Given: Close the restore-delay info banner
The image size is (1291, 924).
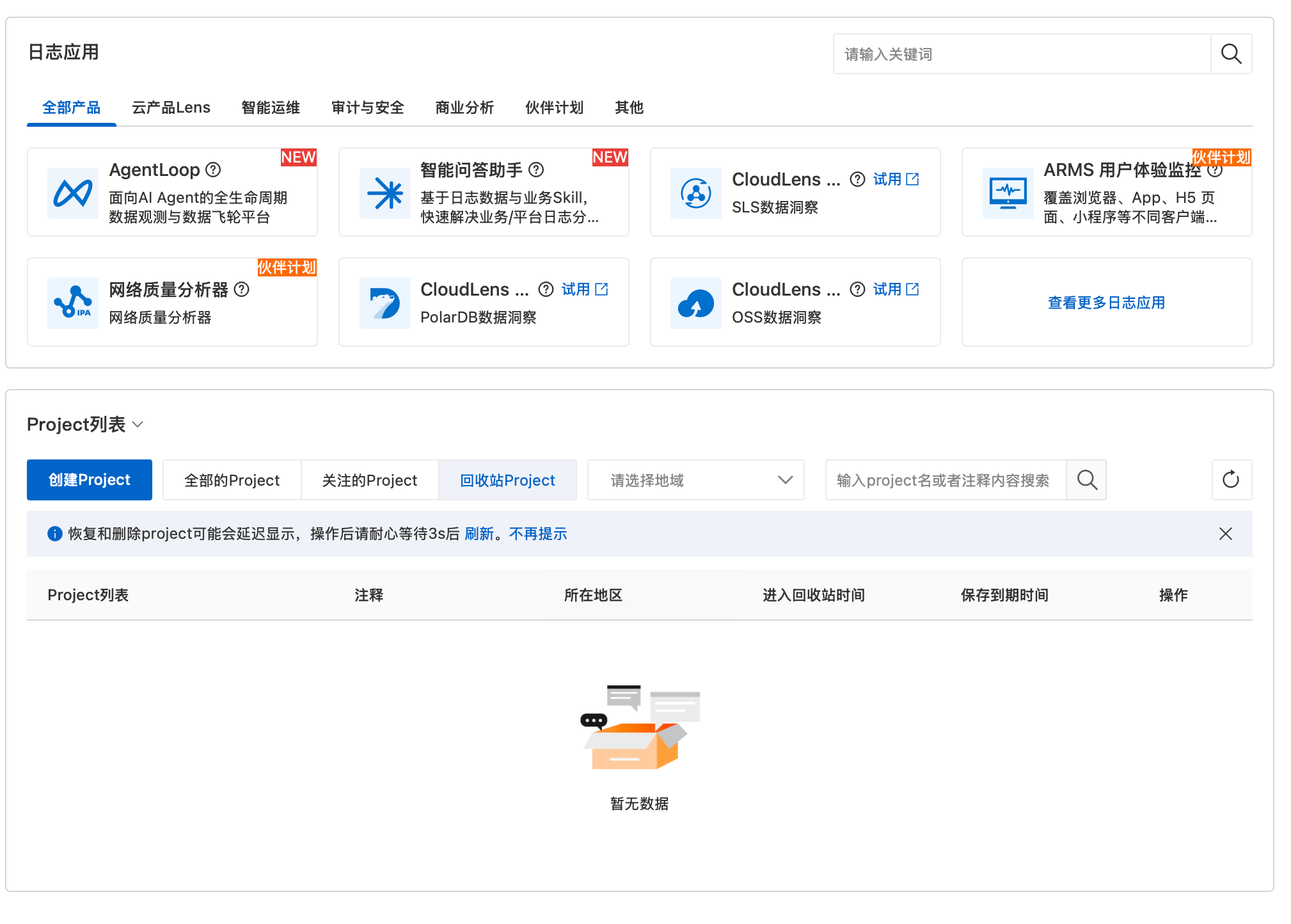Looking at the screenshot, I should [1225, 534].
